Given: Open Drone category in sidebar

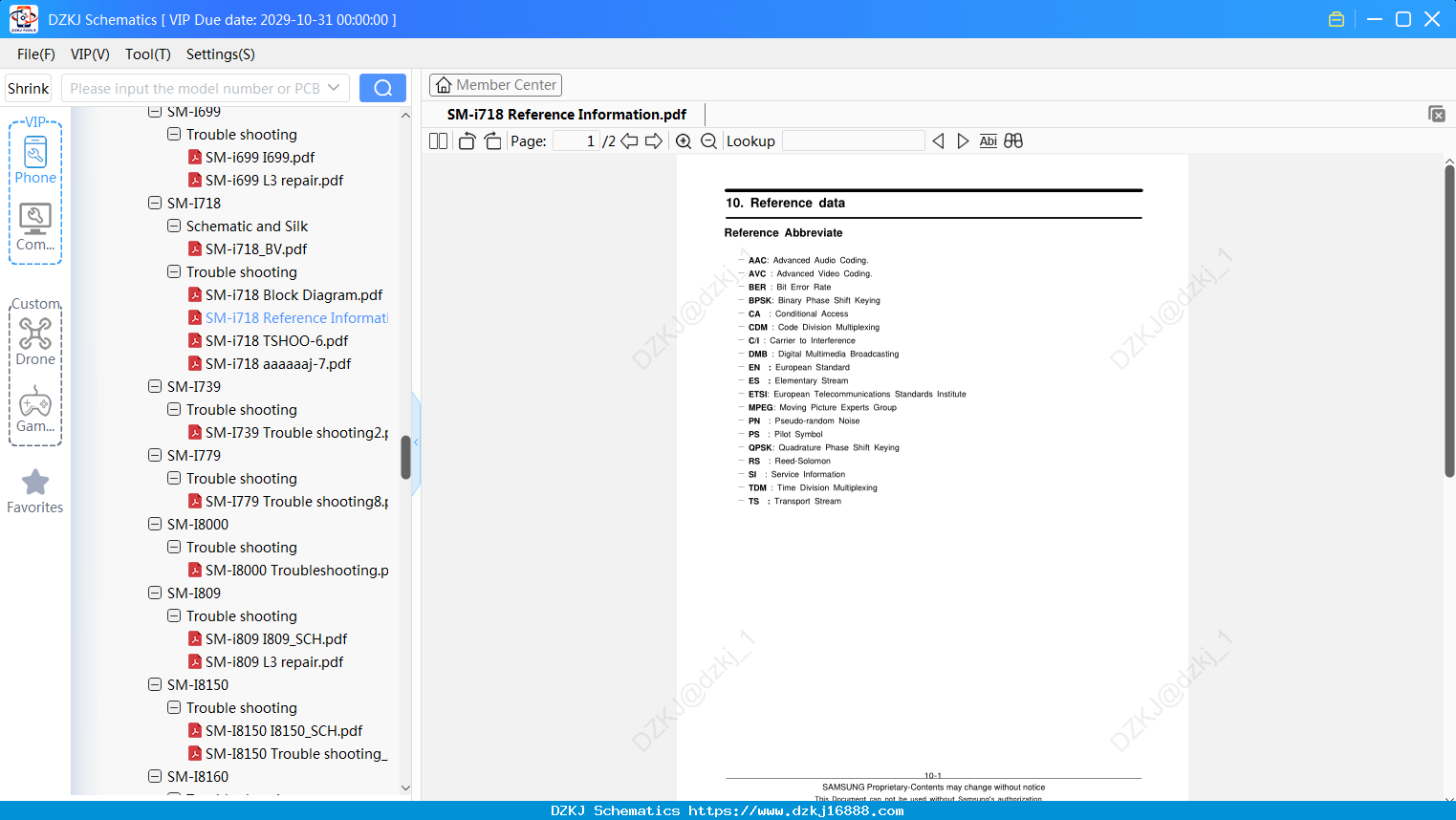Looking at the screenshot, I should click(35, 341).
